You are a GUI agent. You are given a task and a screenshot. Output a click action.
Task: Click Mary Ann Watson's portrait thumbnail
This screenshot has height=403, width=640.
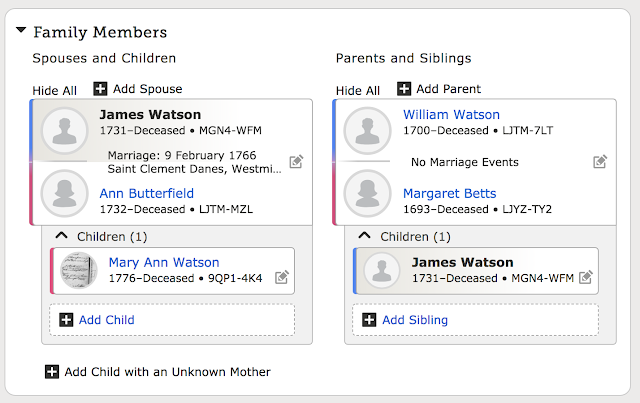pos(79,270)
